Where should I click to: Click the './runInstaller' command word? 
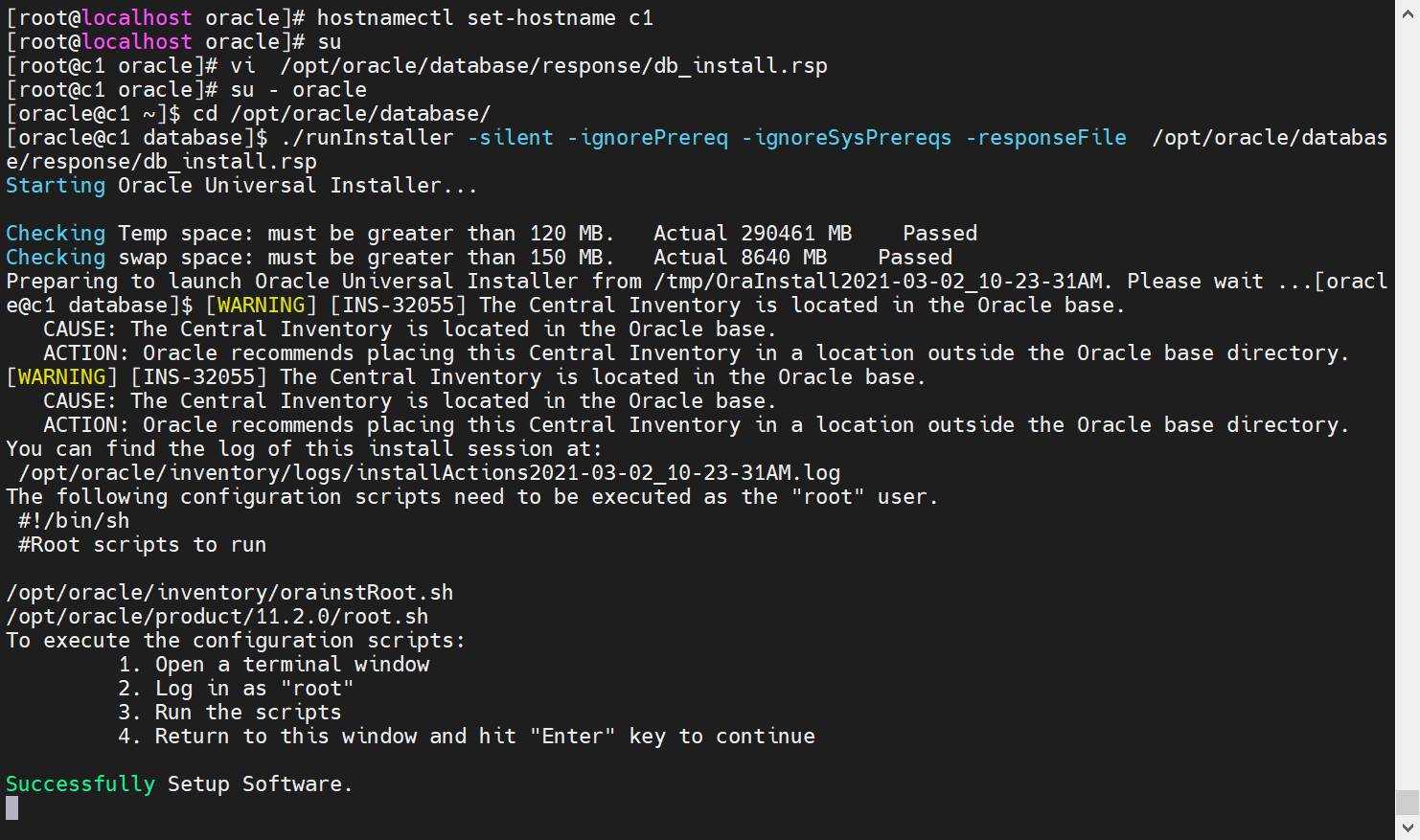pyautogui.click(x=367, y=138)
